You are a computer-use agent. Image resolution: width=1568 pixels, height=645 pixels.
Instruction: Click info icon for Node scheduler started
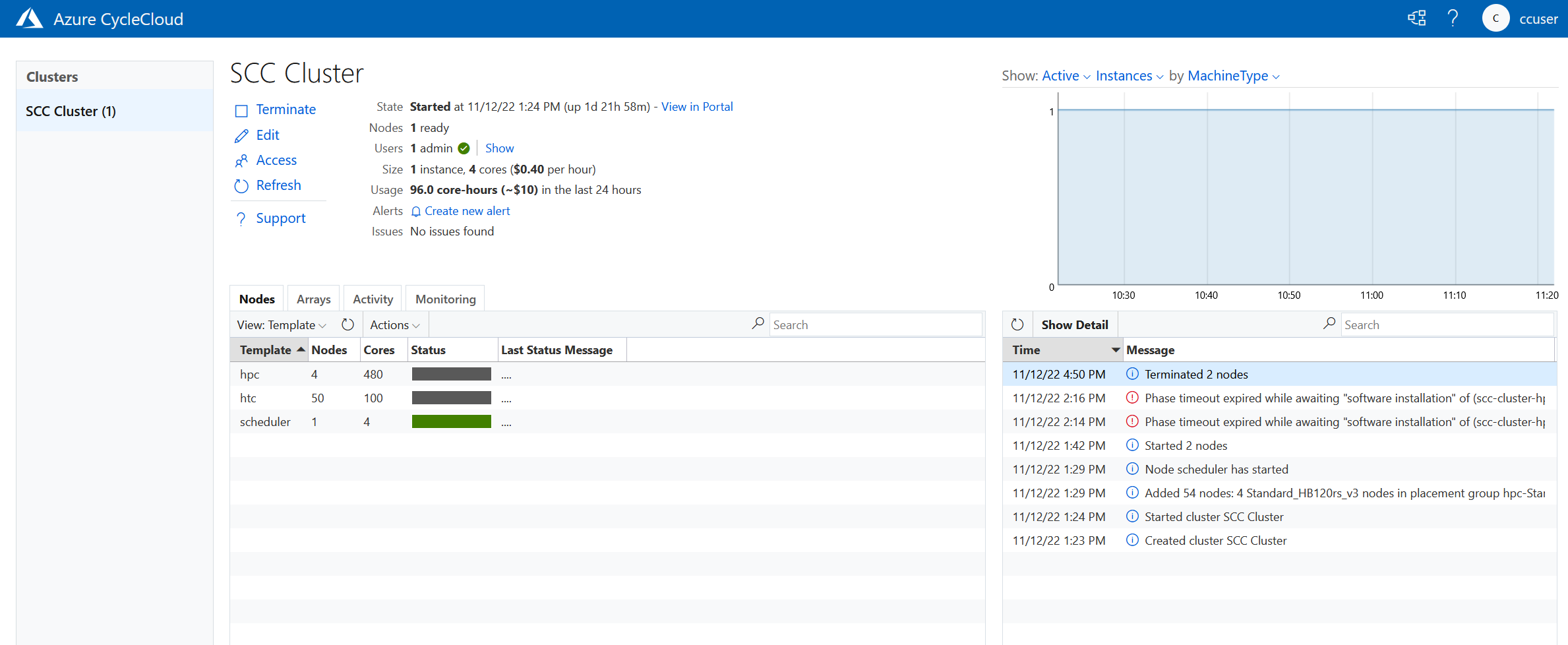pyautogui.click(x=1132, y=469)
